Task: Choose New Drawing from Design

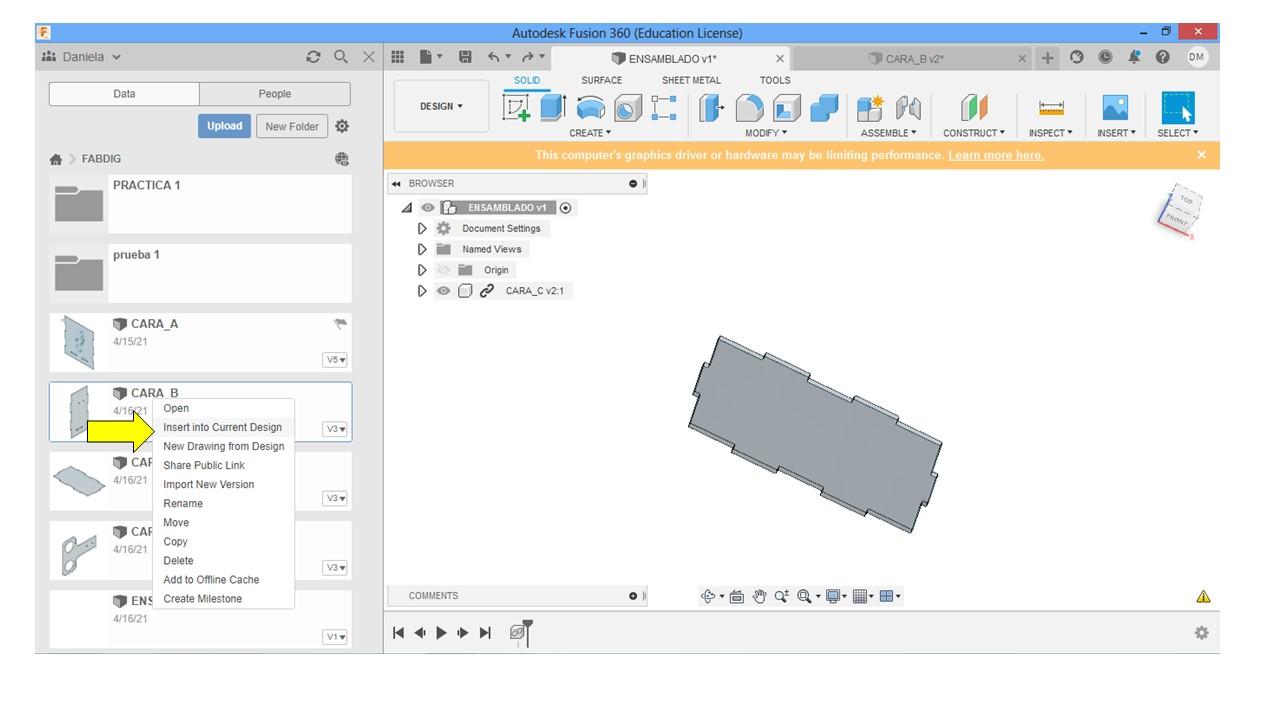Action: [224, 446]
